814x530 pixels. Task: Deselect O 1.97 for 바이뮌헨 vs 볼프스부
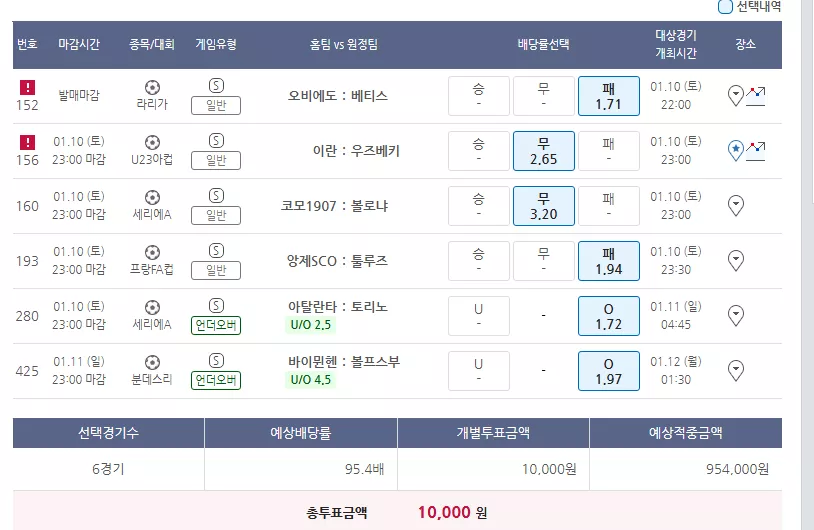(x=608, y=371)
